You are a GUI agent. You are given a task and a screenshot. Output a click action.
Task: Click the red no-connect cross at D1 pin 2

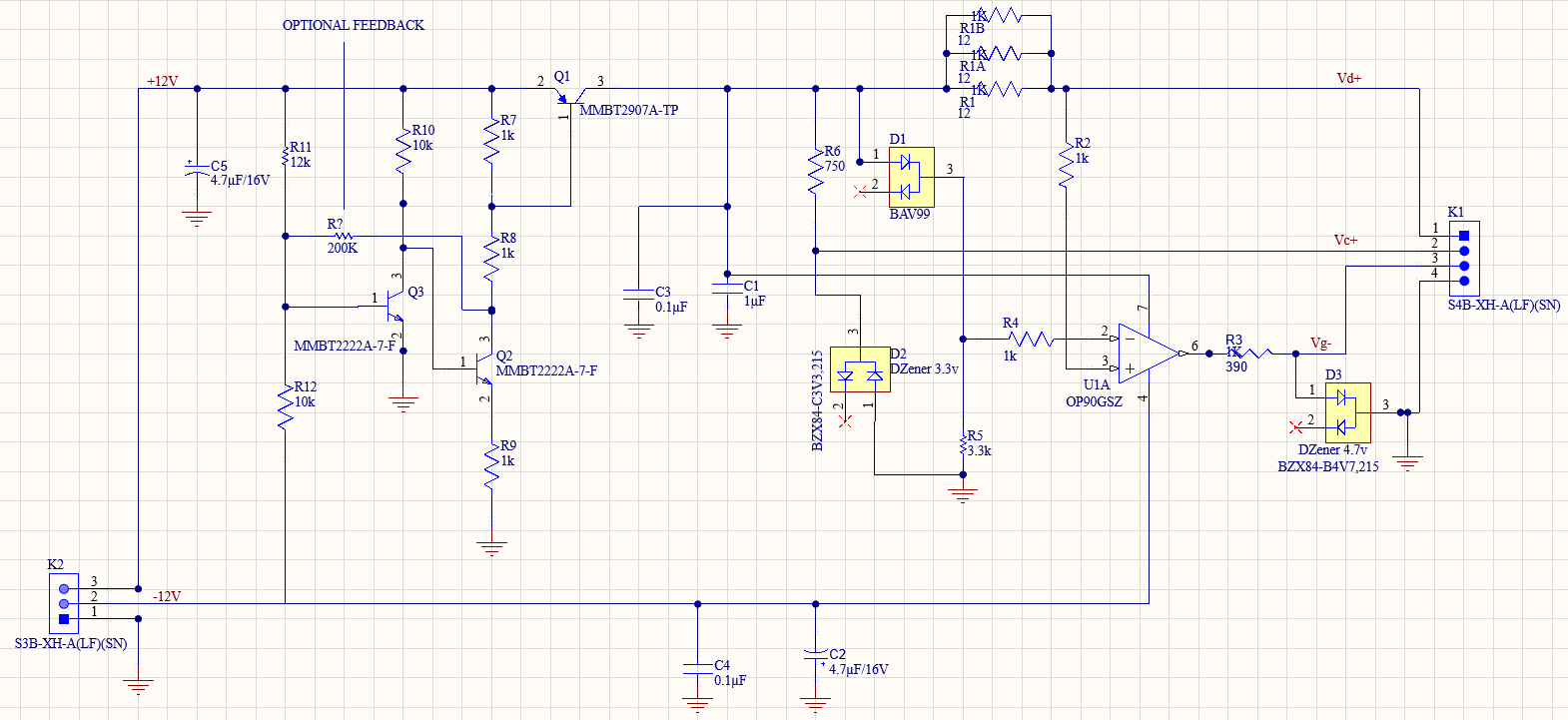(860, 191)
